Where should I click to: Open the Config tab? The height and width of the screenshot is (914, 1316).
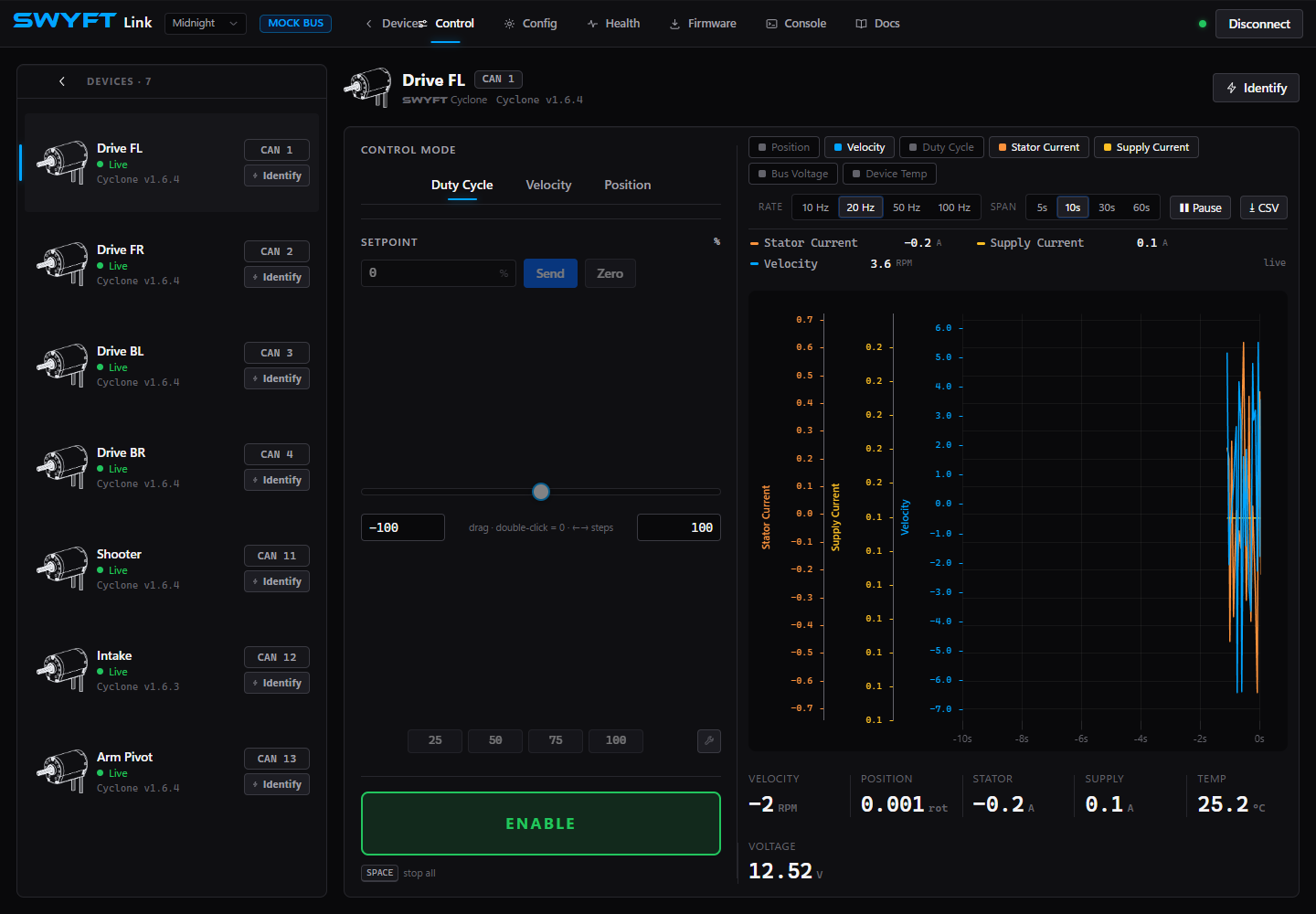point(530,24)
